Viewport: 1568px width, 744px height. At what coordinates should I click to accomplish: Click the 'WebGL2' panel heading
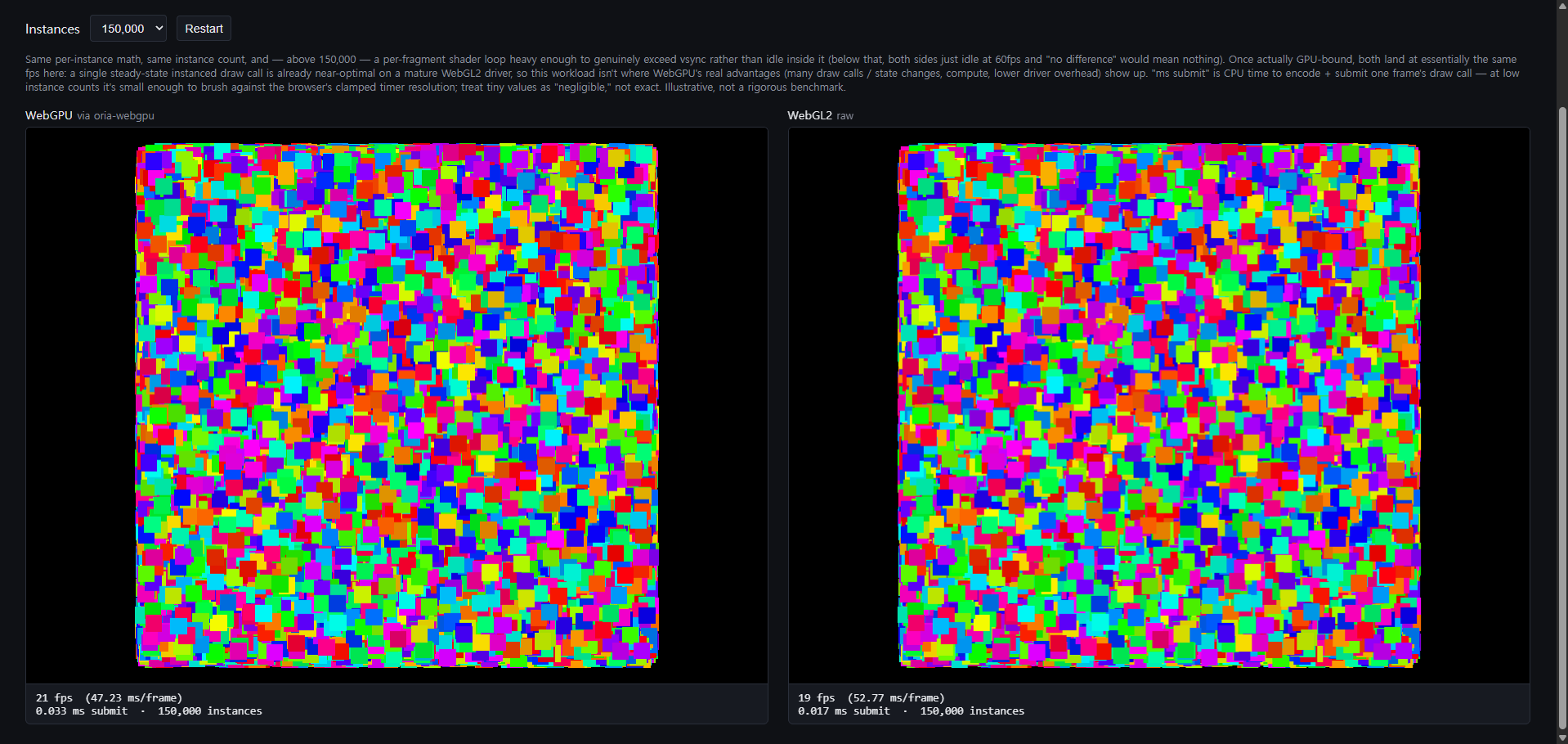coord(809,115)
